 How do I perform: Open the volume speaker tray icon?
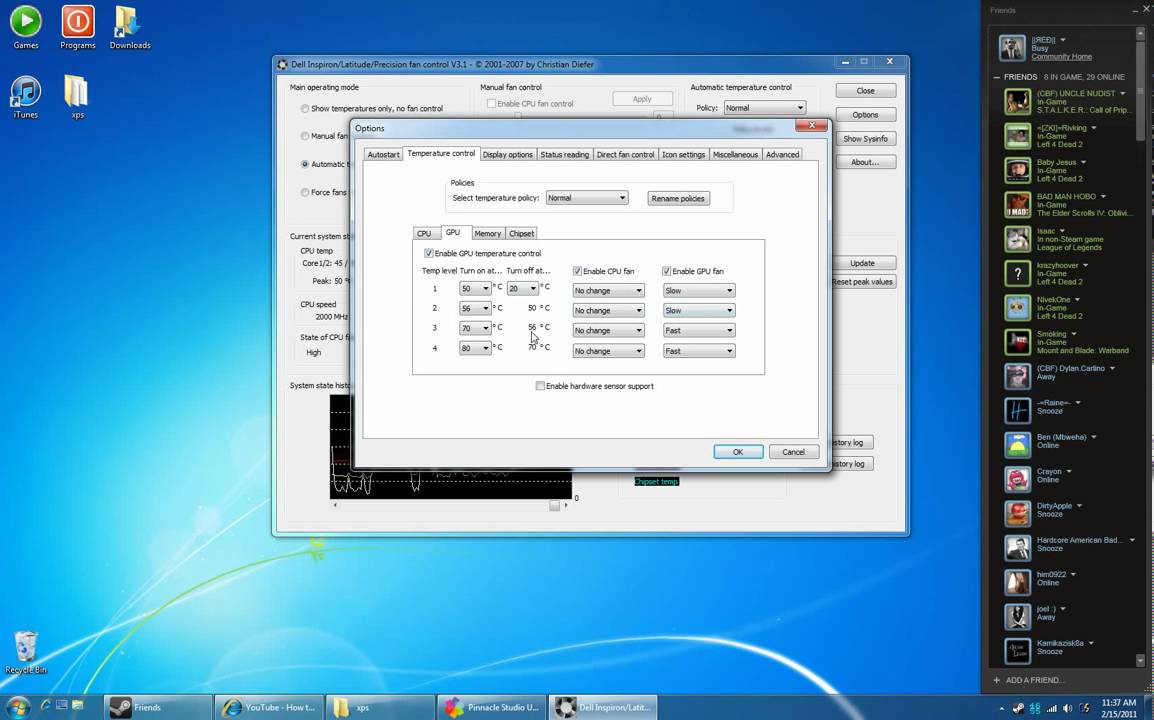point(1067,708)
